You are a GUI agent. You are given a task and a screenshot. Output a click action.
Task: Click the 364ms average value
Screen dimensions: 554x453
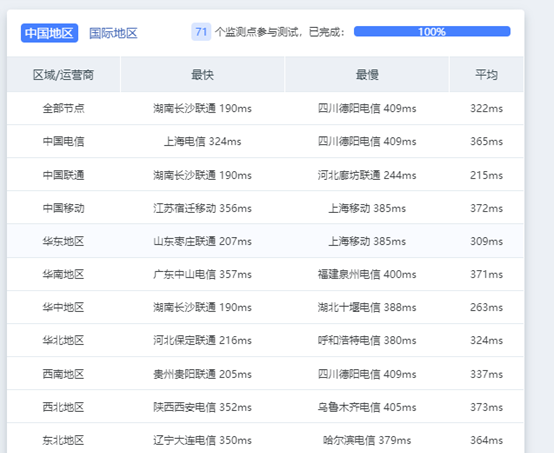tap(487, 440)
